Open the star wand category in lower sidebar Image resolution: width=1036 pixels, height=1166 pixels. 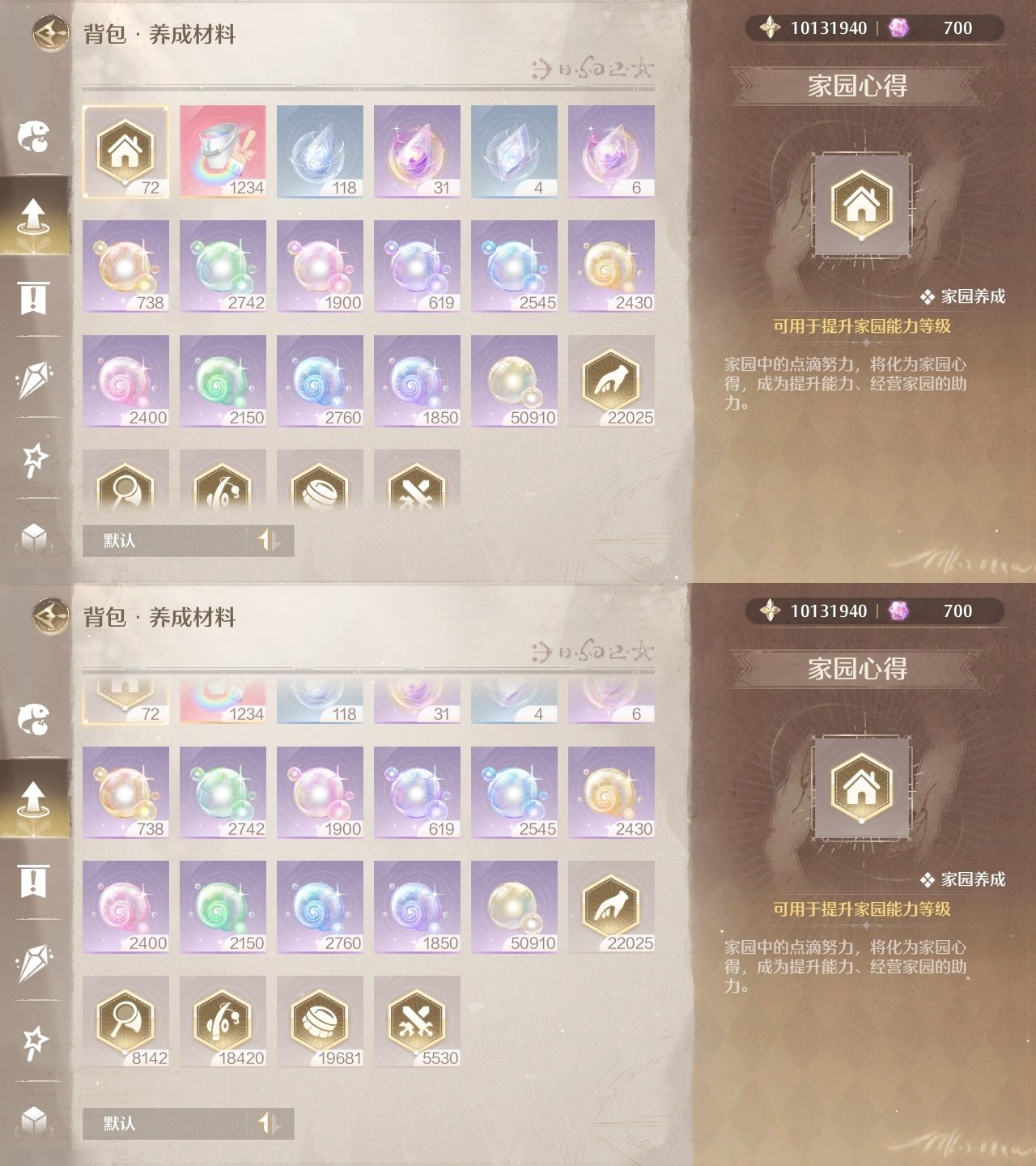tap(34, 1040)
